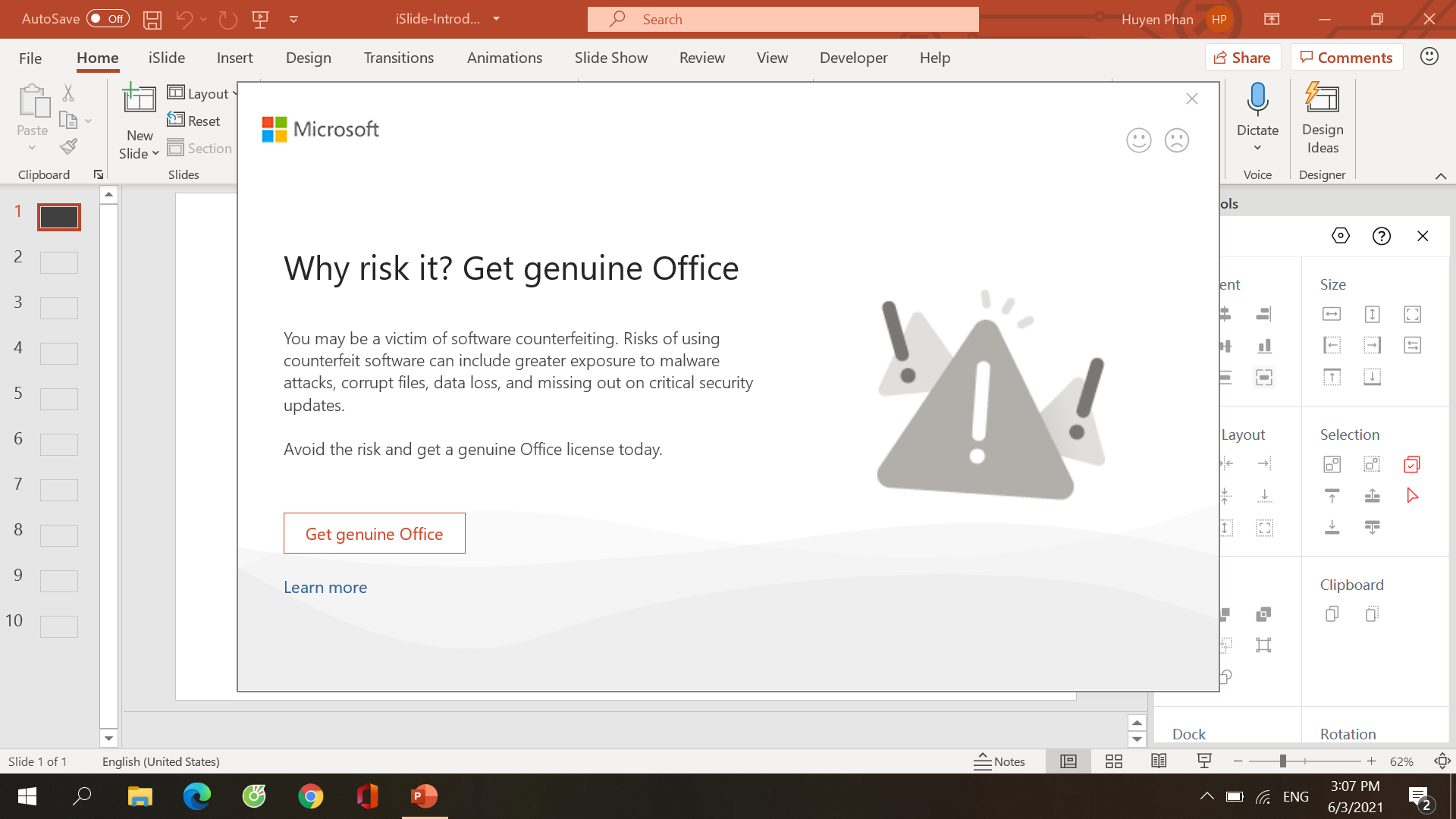The width and height of the screenshot is (1456, 819).
Task: Toggle AutoSave switch
Action: pyautogui.click(x=108, y=19)
